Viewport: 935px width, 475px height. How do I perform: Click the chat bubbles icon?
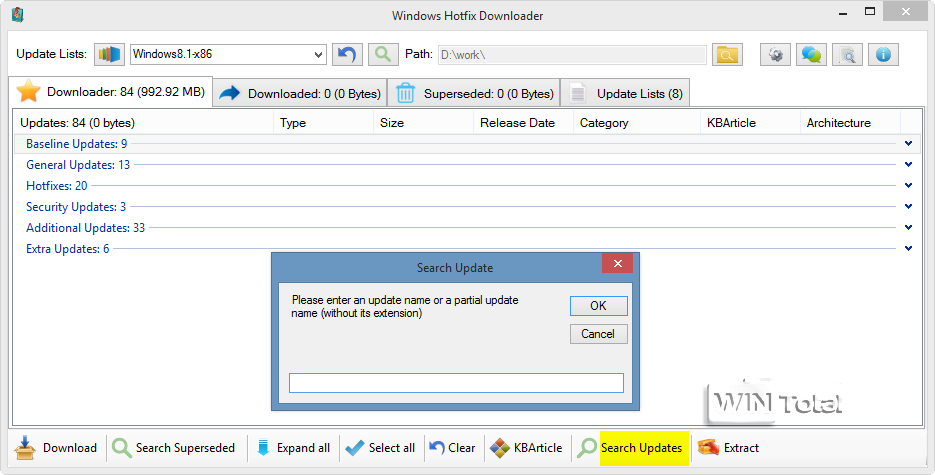click(811, 55)
